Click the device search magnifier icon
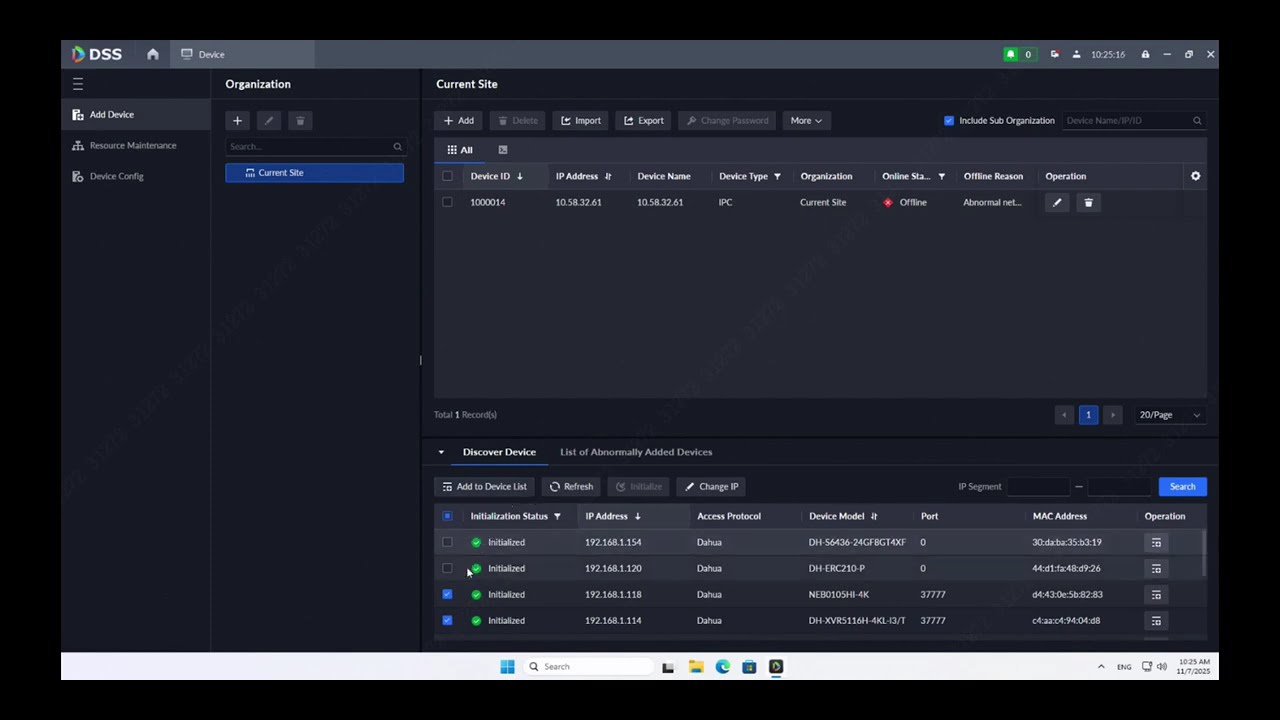Viewport: 1280px width, 720px height. point(1197,120)
